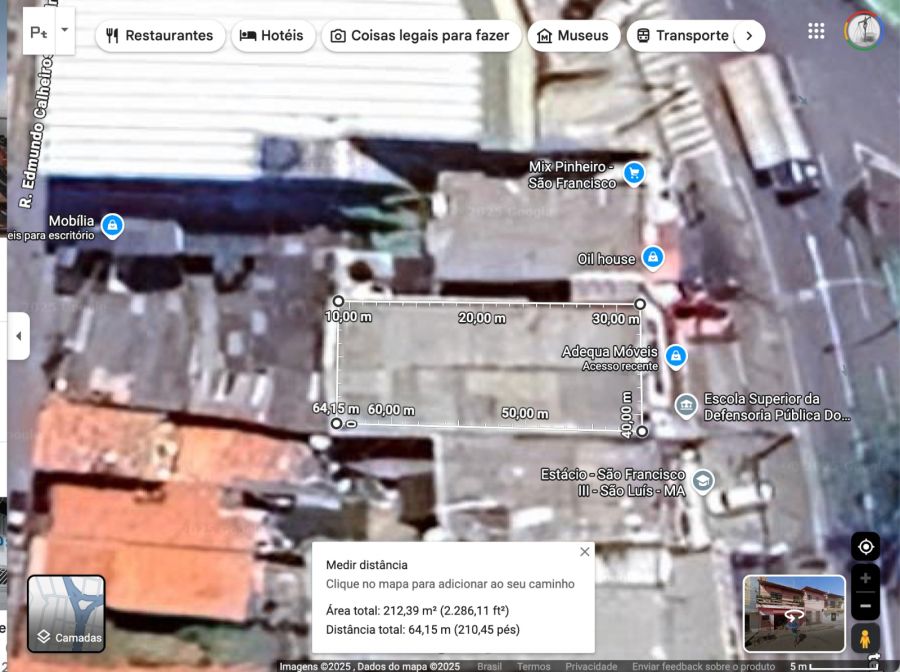
Task: Open the Adequa Móveis map pin
Action: 676,355
